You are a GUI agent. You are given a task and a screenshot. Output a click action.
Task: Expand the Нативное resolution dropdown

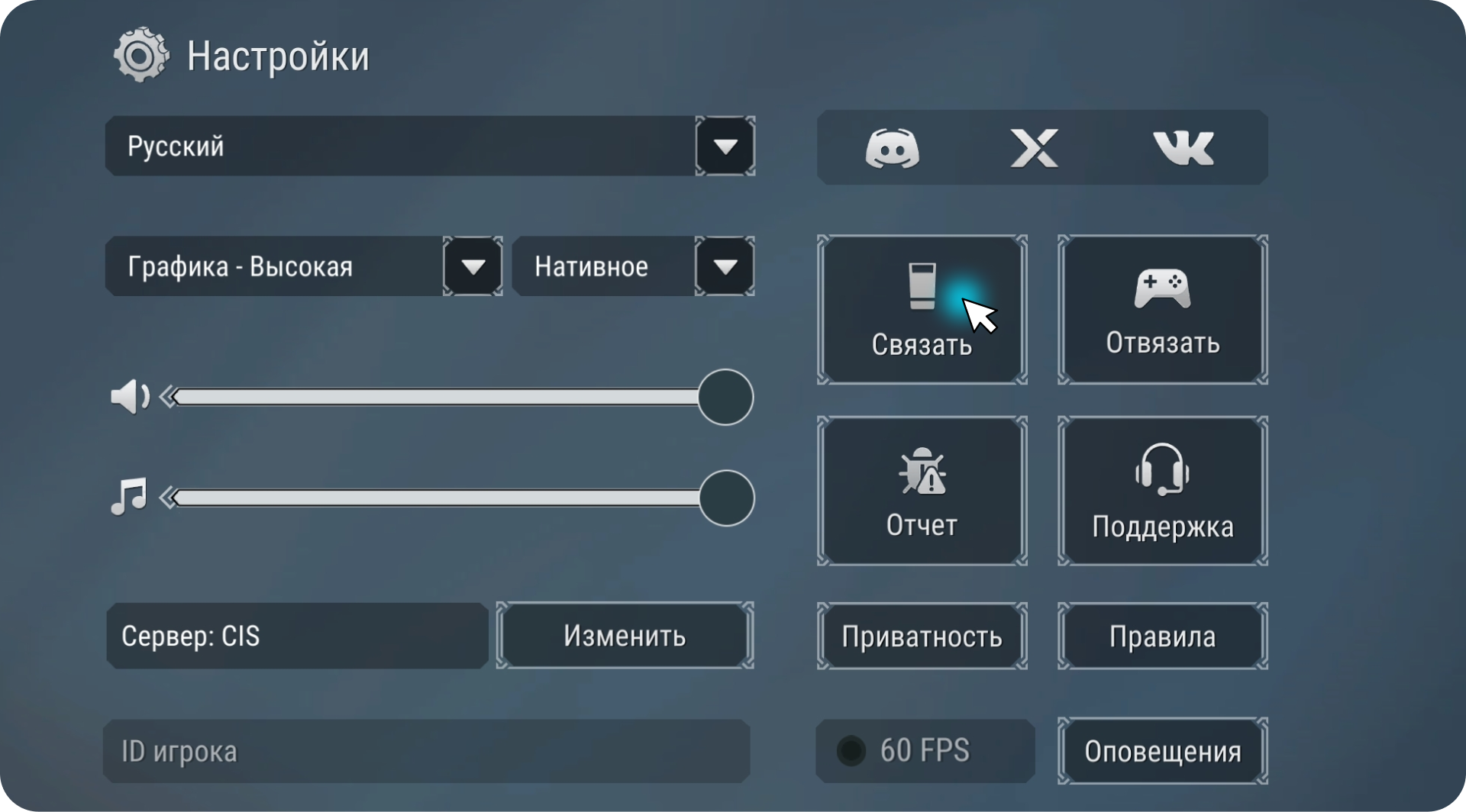725,266
